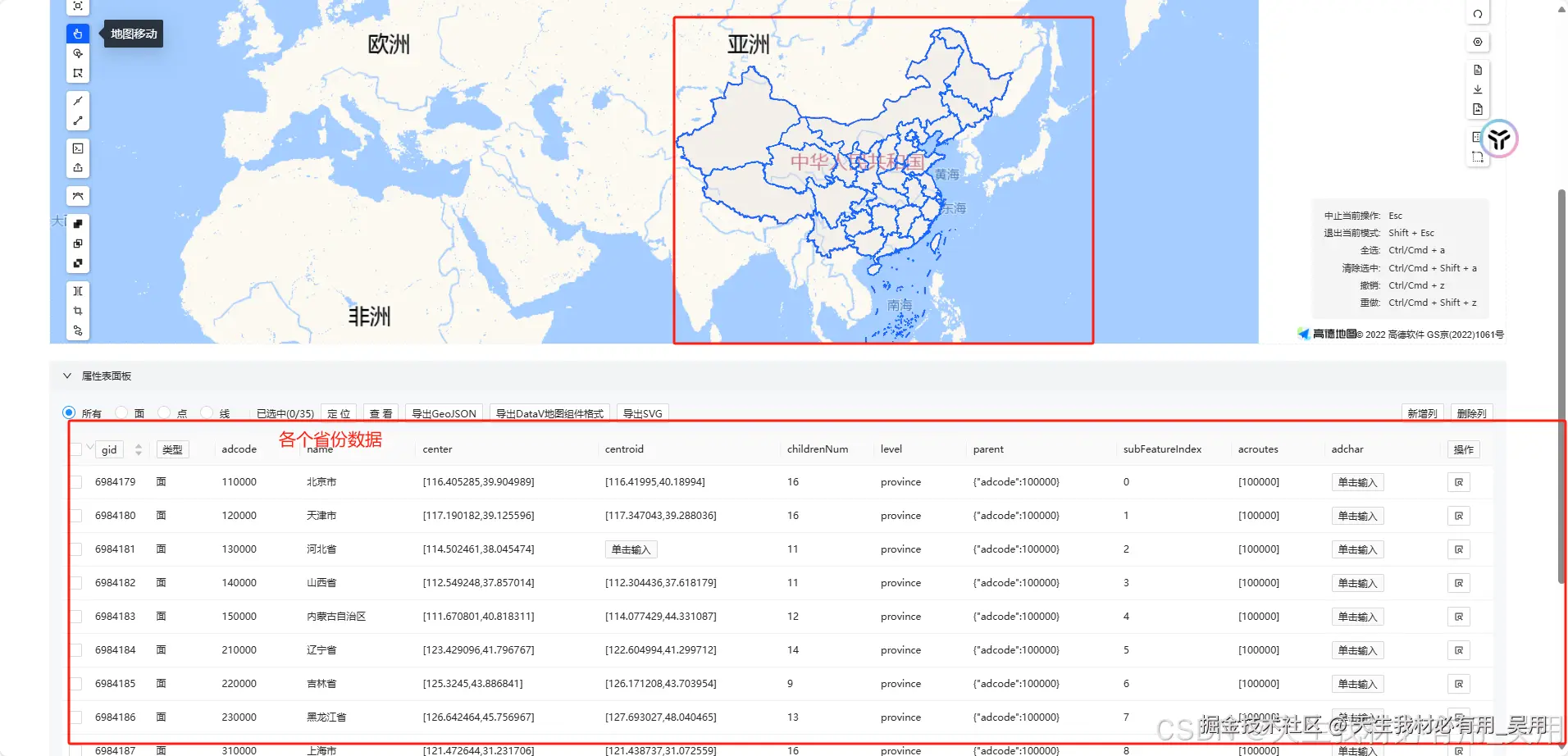
Task: Click the bezier curve editing icon
Action: coord(77,195)
